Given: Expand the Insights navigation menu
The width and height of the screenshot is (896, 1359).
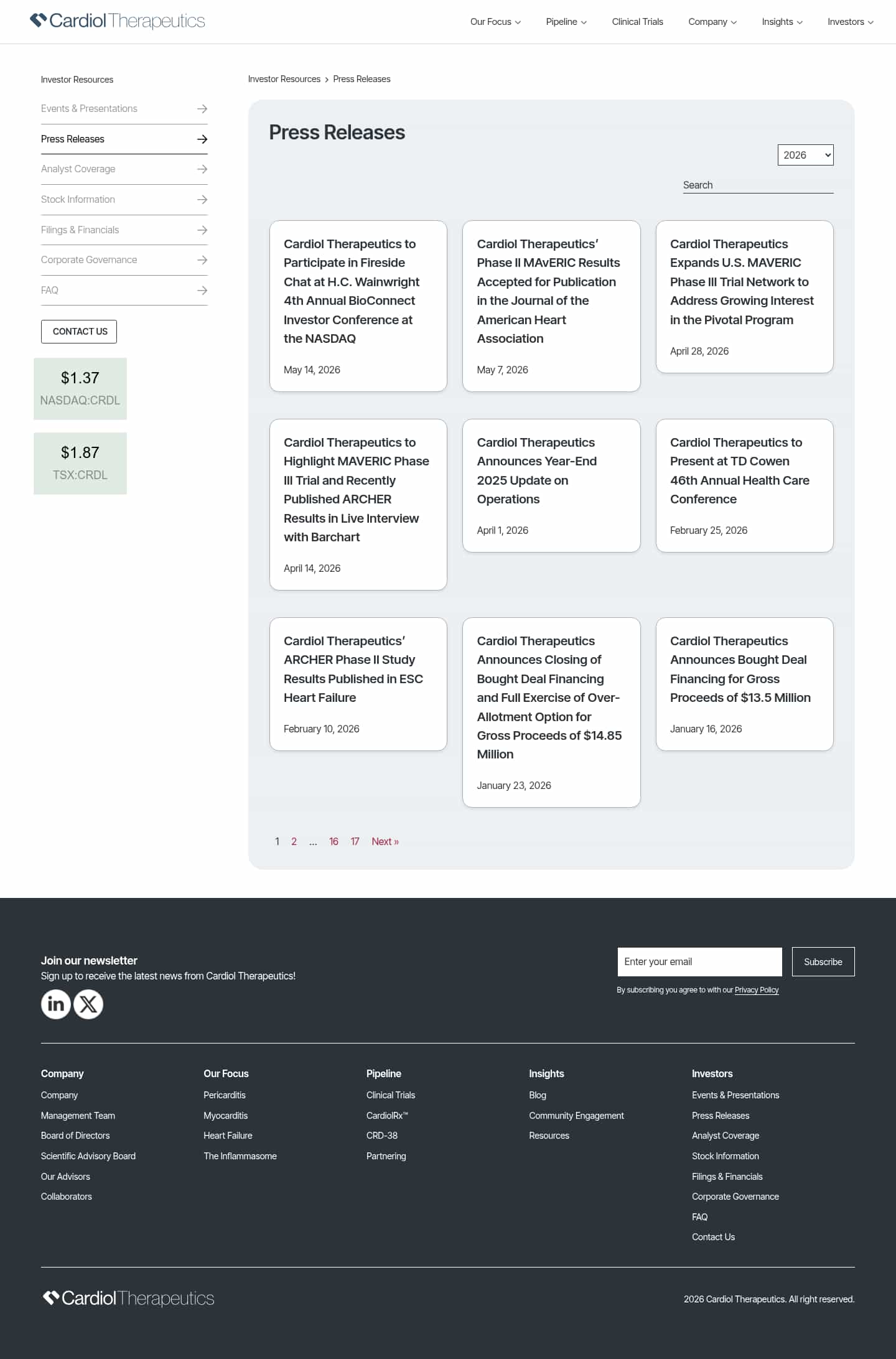Looking at the screenshot, I should pos(782,22).
